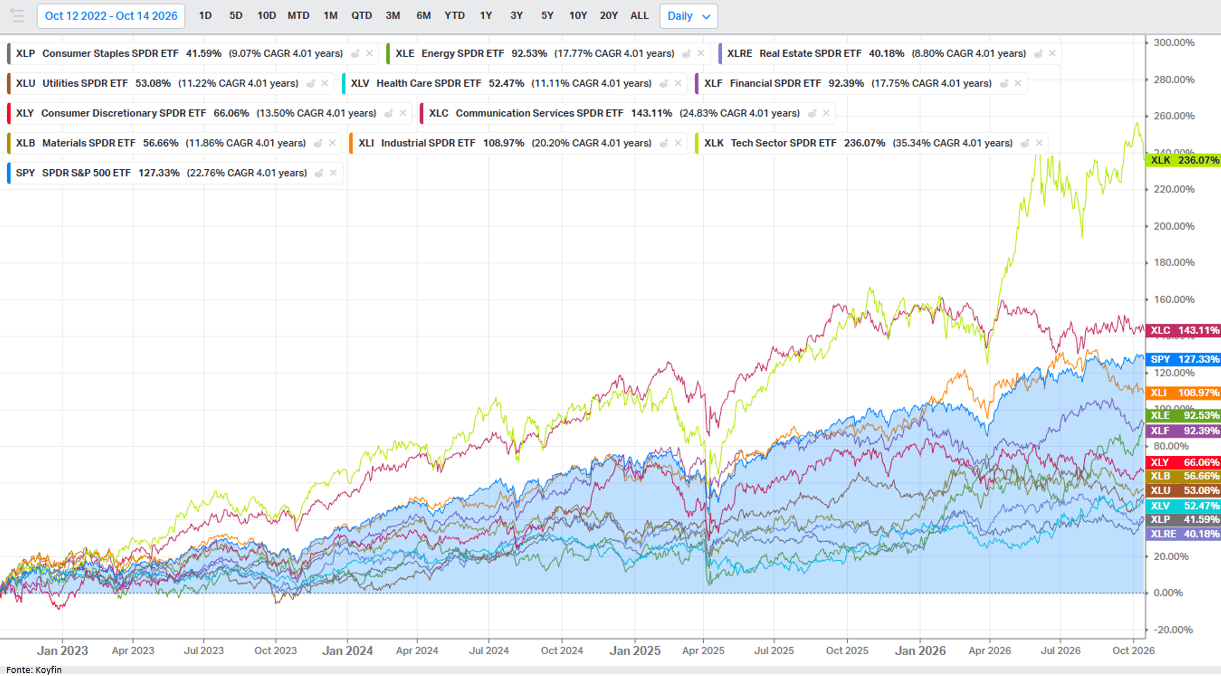
Task: Choose the 5Y range button
Action: click(547, 16)
